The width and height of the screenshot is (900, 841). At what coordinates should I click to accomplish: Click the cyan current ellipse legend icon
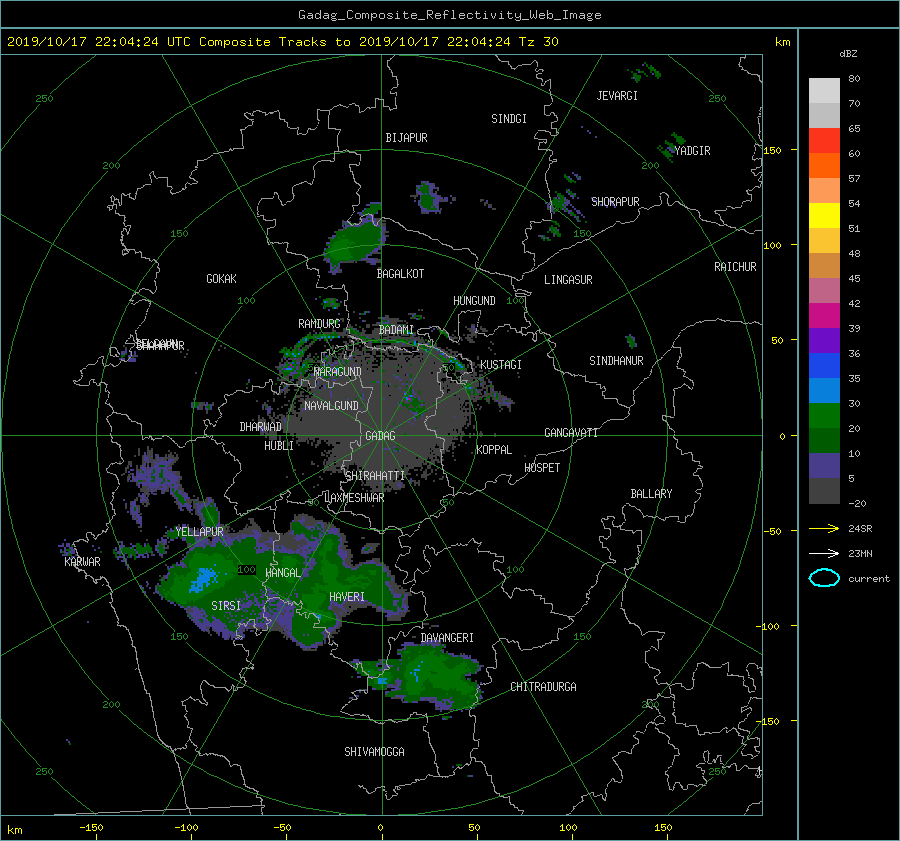[x=824, y=578]
